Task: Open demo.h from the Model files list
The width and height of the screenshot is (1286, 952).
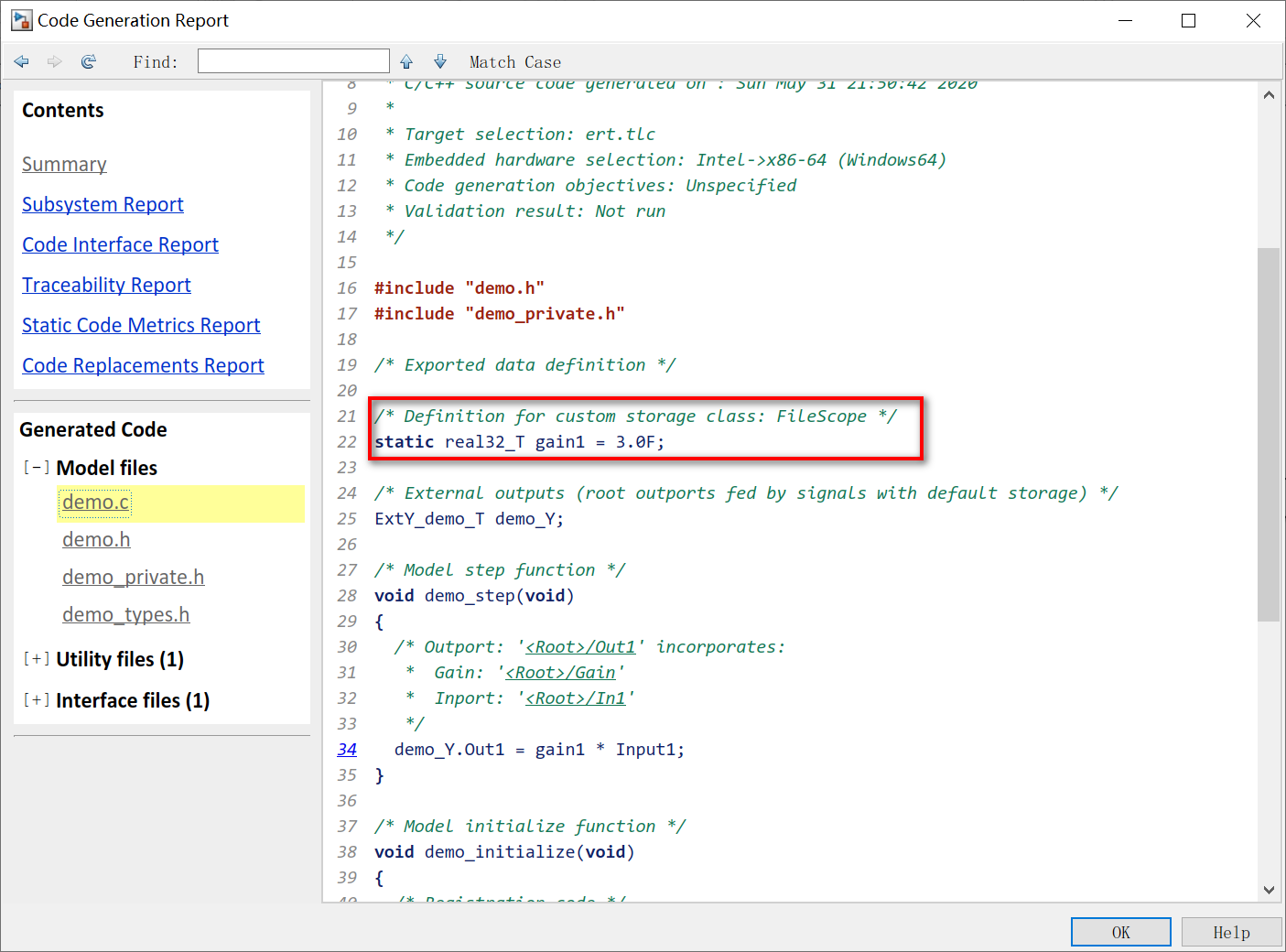Action: click(x=96, y=540)
